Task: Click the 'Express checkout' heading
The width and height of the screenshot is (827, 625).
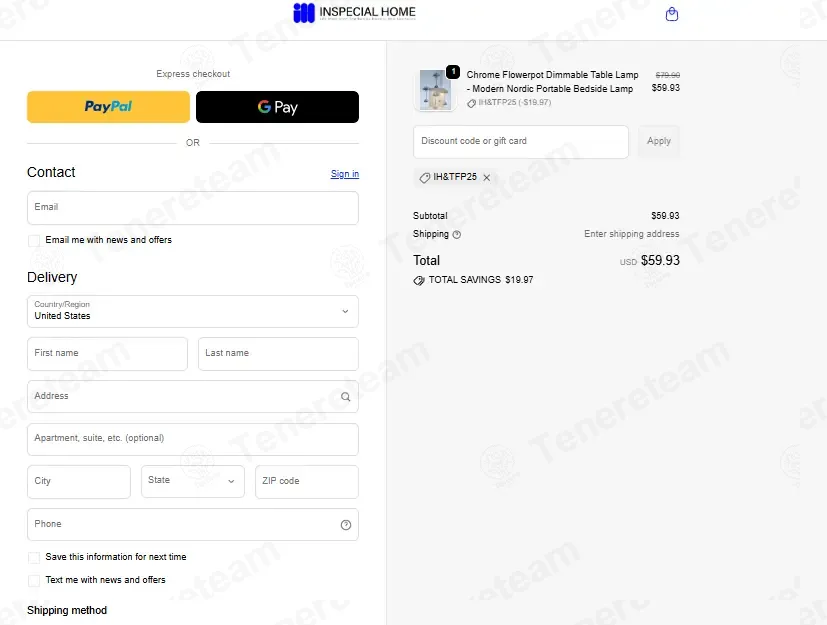Action: point(193,74)
